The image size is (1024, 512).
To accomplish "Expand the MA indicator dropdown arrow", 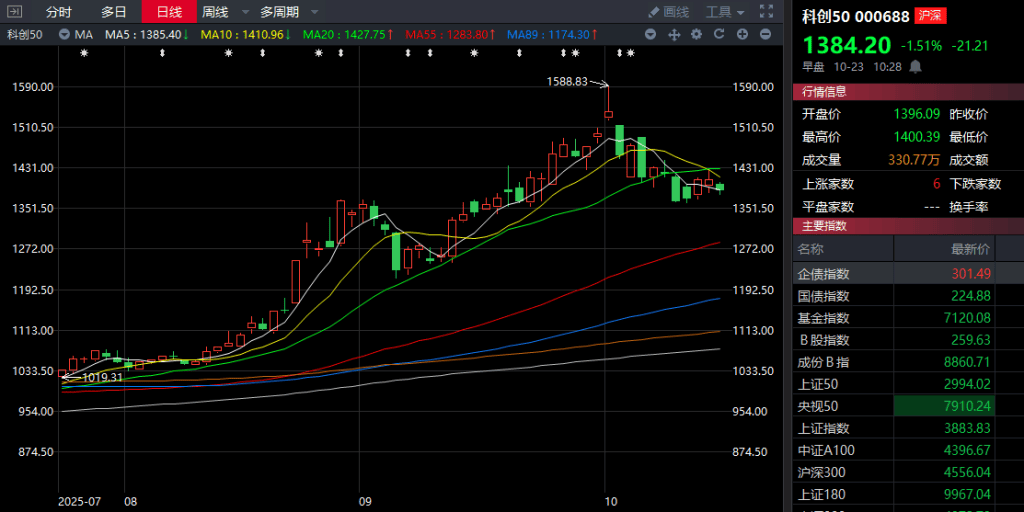I will pos(62,34).
